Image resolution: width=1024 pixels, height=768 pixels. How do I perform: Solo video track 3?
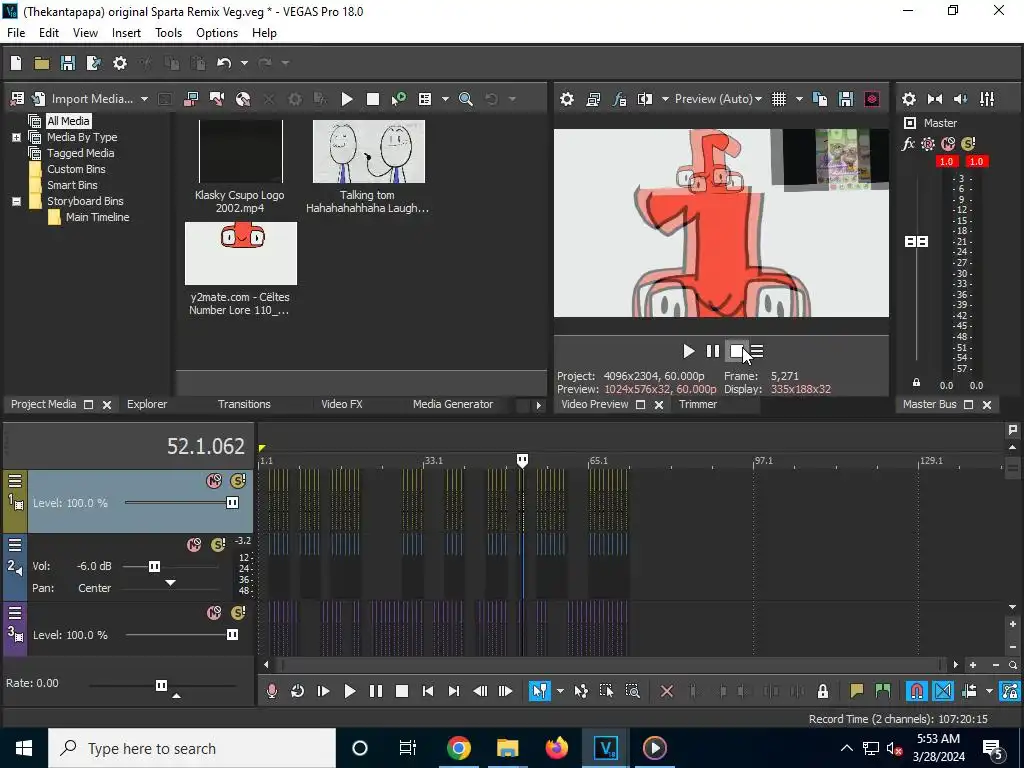coord(238,613)
